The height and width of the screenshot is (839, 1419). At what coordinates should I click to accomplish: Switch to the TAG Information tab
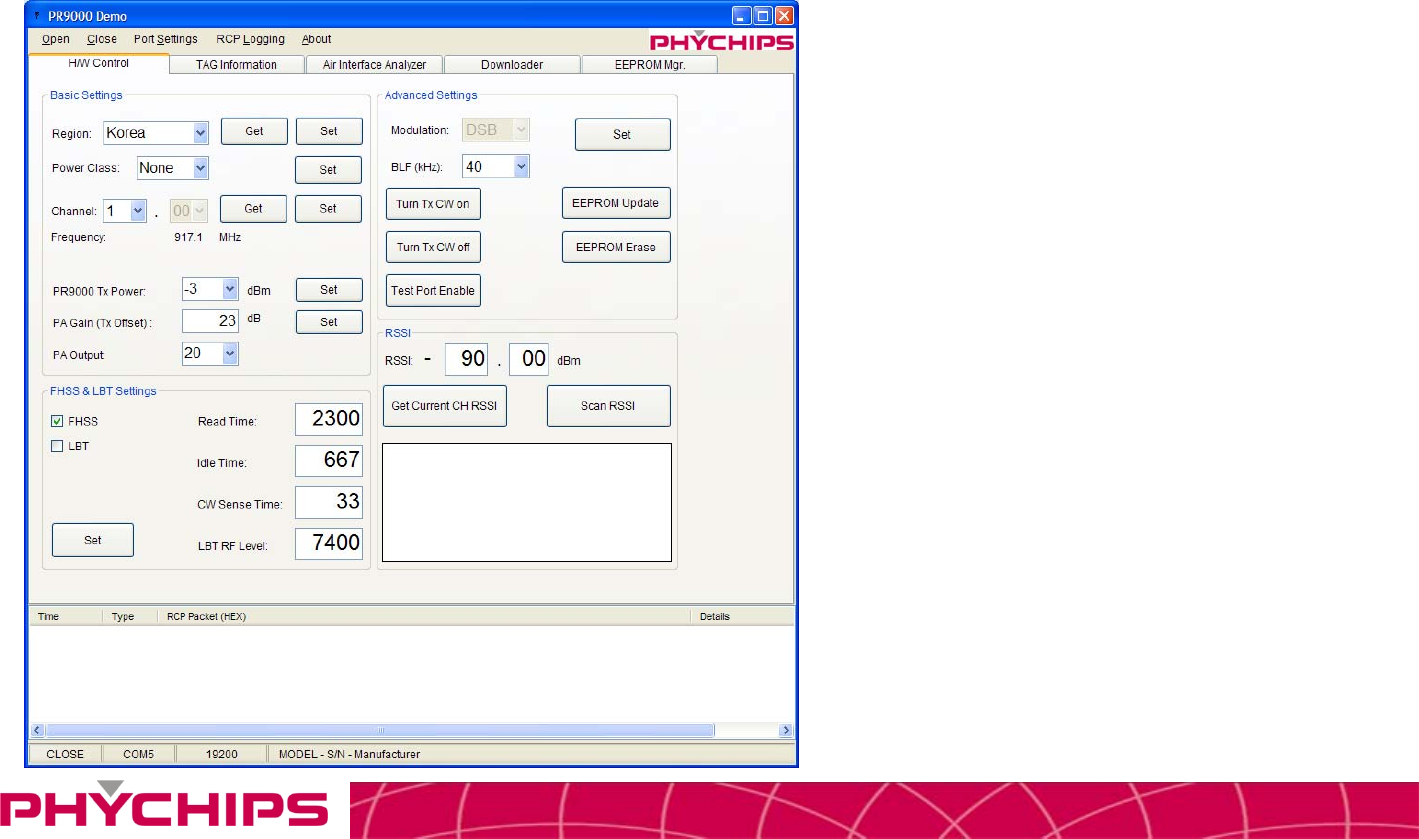pos(237,65)
